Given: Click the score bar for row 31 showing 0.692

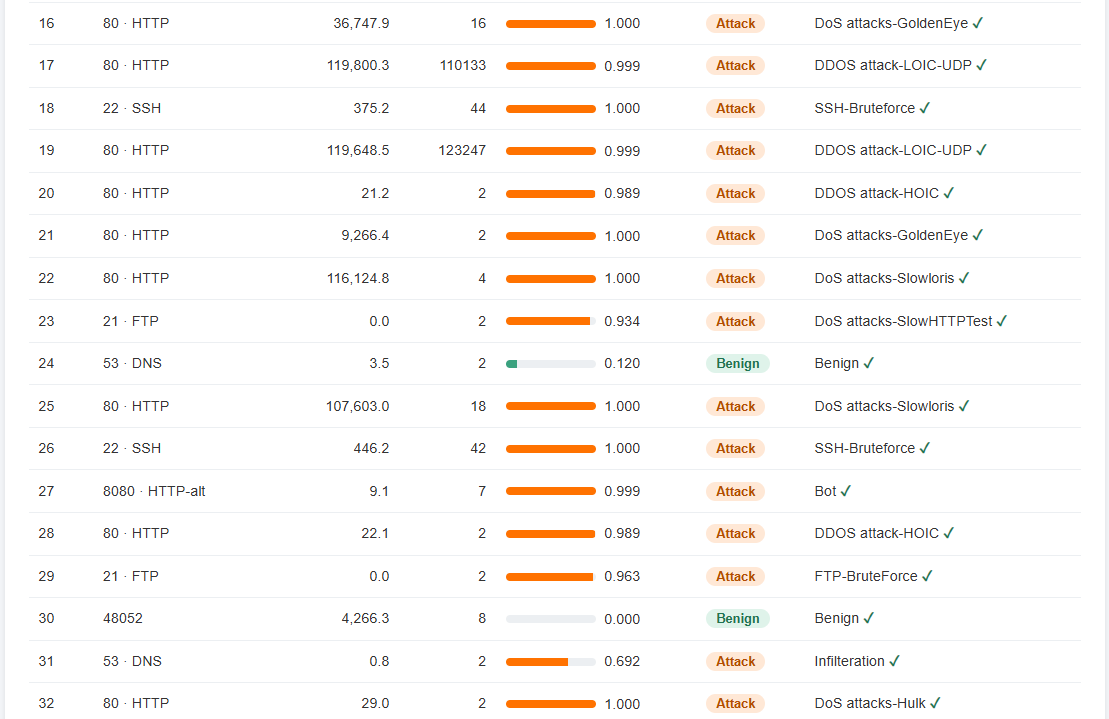Looking at the screenshot, I should pyautogui.click(x=550, y=662).
